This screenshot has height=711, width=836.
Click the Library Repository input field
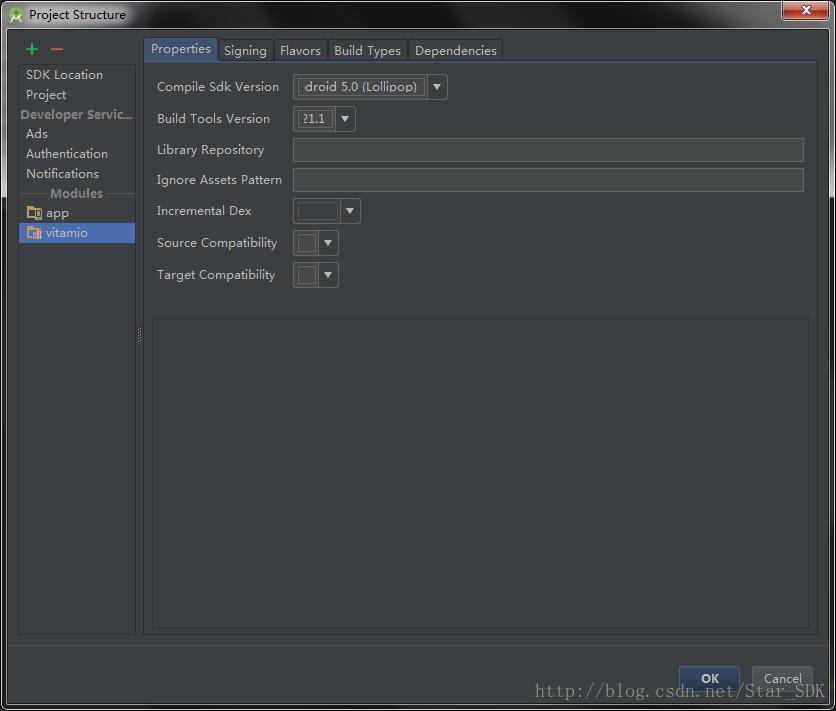[x=548, y=150]
